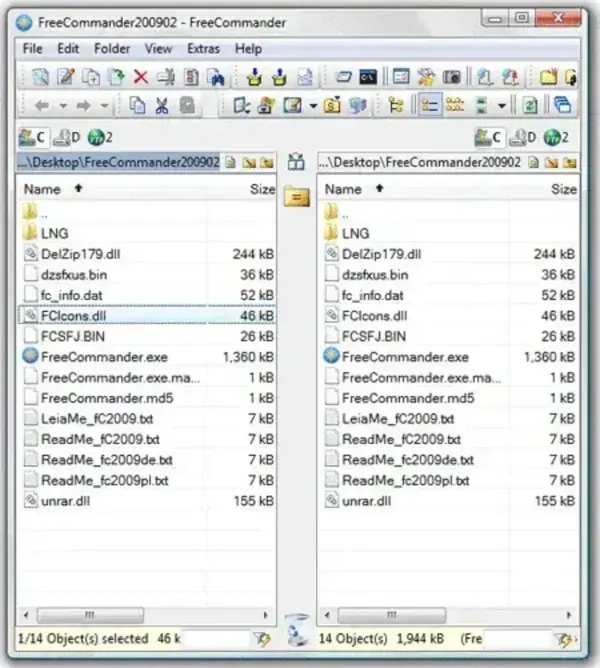Click the binoculars Search icon
The width and height of the screenshot is (600, 668).
point(216,77)
